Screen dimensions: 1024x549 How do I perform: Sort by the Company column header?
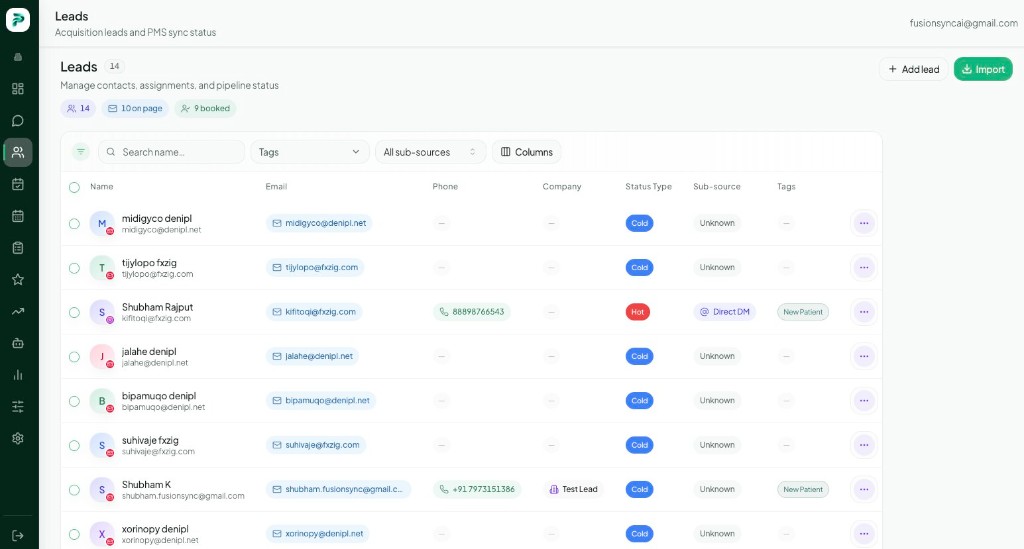[x=562, y=187]
